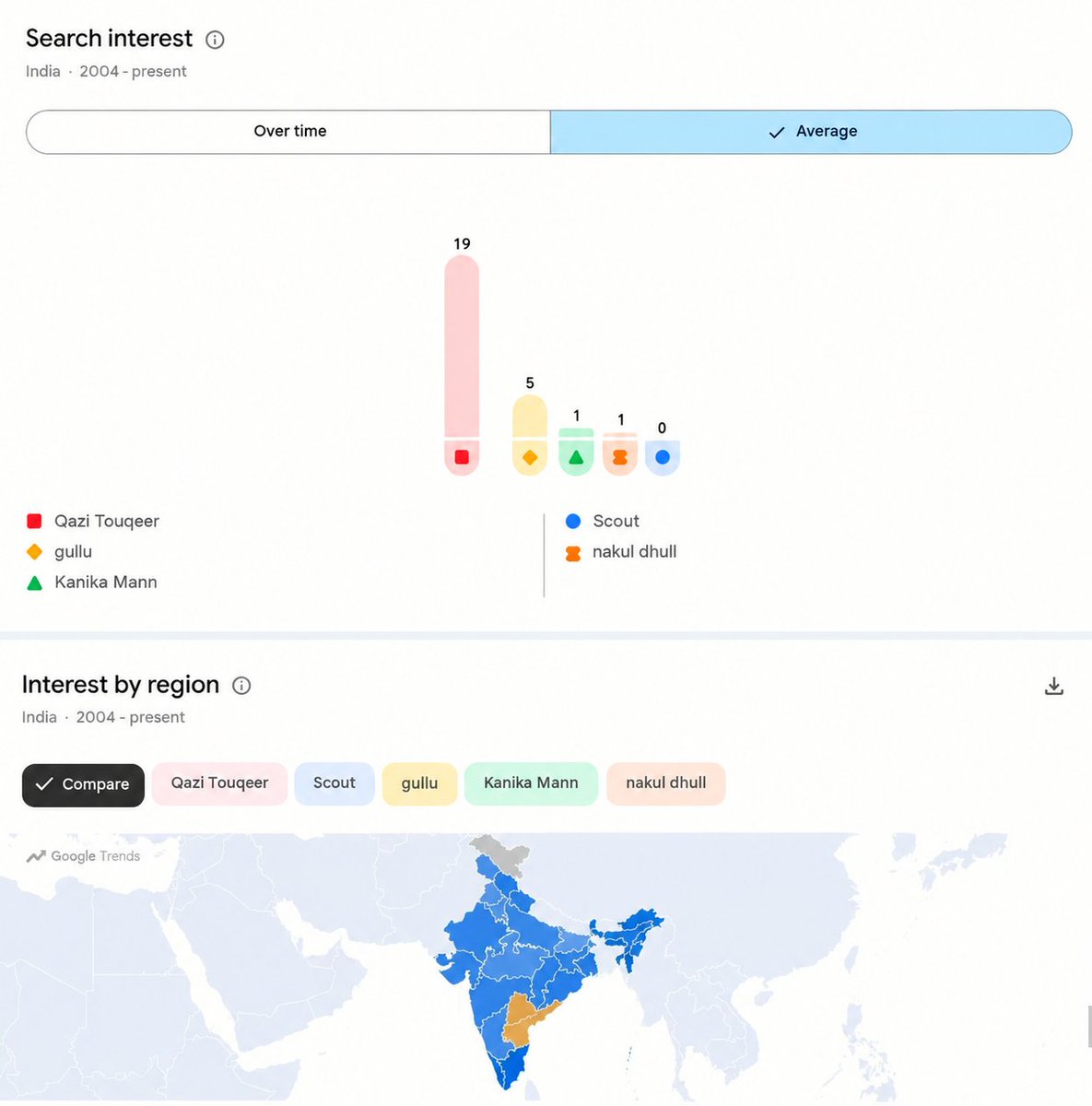1092x1106 pixels.
Task: Click the orange diamond icon under the 5 bar
Action: (x=530, y=457)
